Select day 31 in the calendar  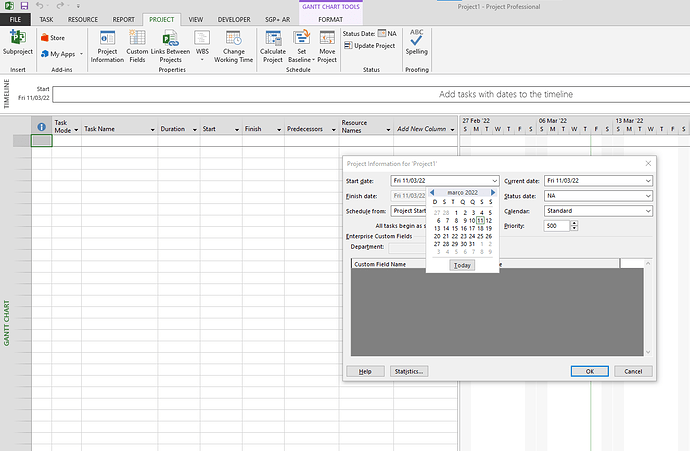[472, 244]
